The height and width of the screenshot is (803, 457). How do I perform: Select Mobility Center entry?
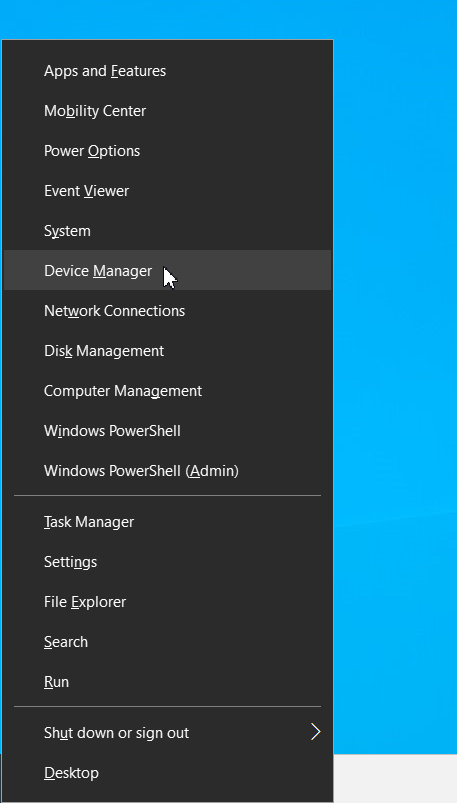click(x=167, y=111)
